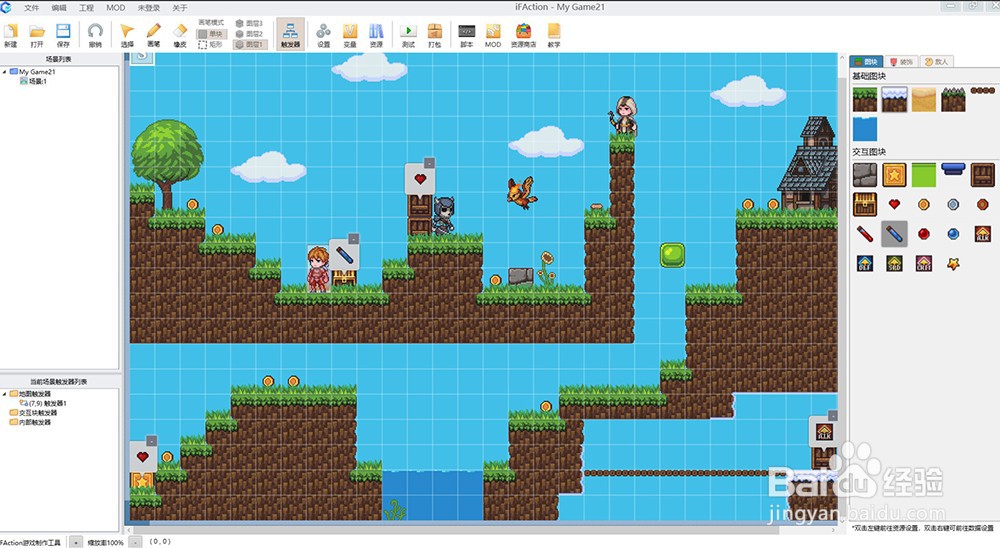Screen dimensions: 1000x548
Task: Pick the ATK upgrade tile
Action: pos(983,233)
